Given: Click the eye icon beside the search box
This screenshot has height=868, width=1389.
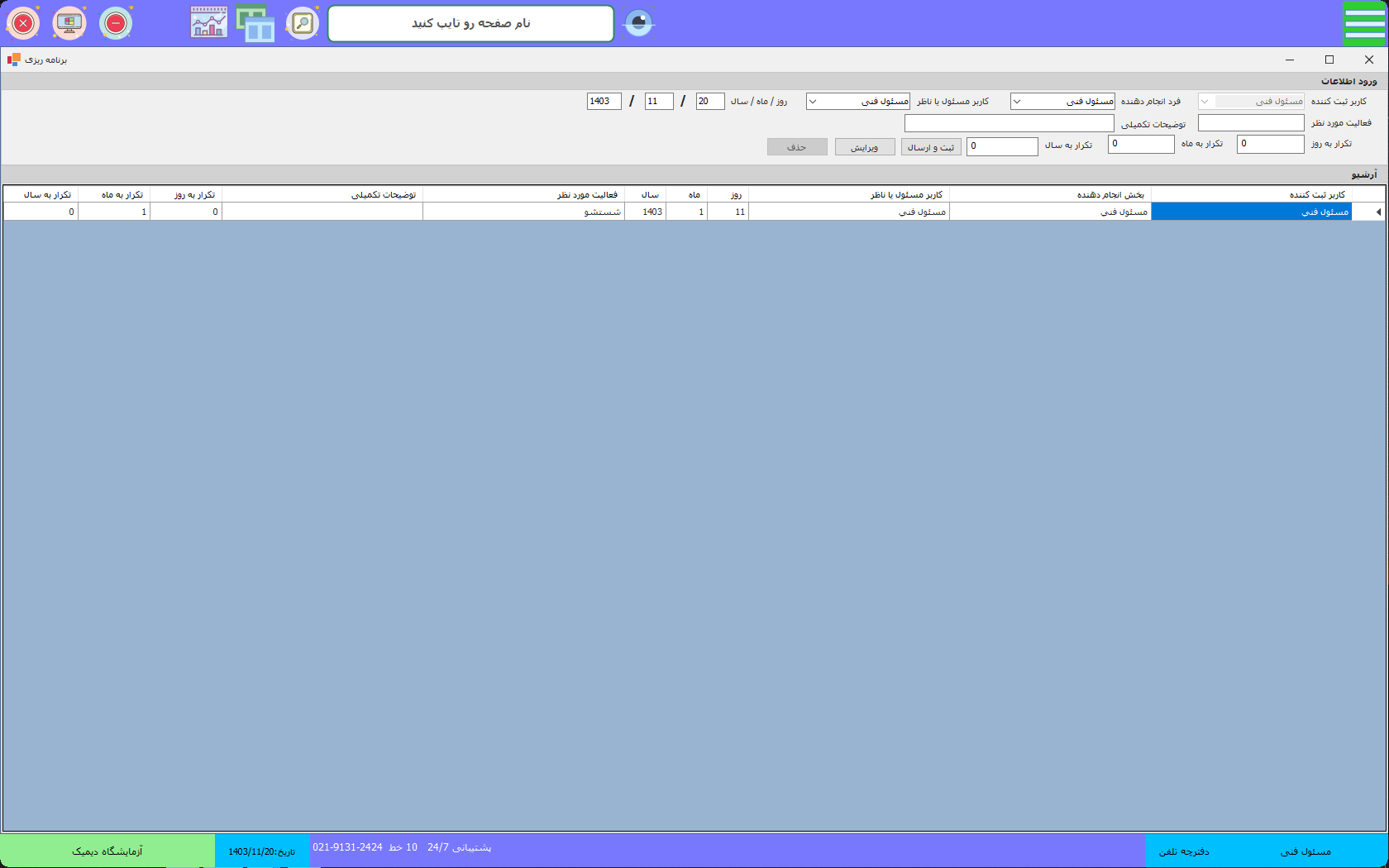Looking at the screenshot, I should point(638,23).
